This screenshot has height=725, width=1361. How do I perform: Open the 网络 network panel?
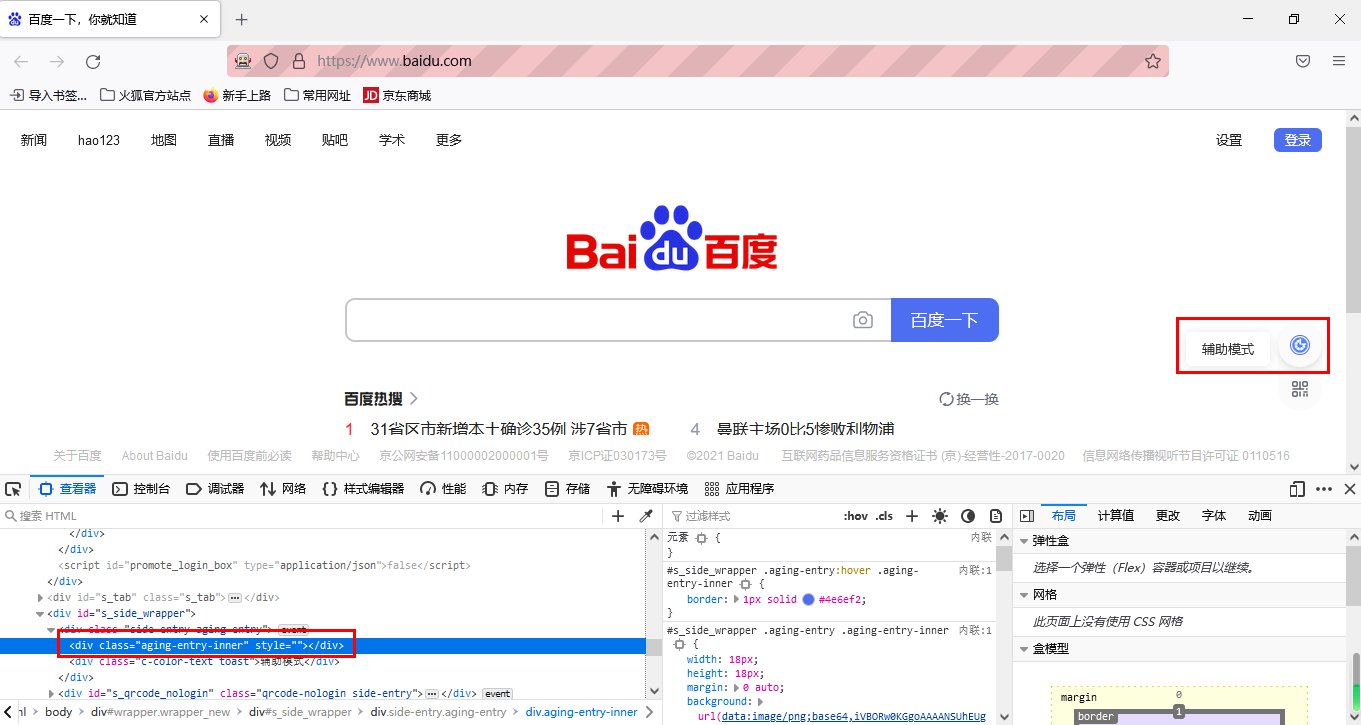tap(283, 489)
